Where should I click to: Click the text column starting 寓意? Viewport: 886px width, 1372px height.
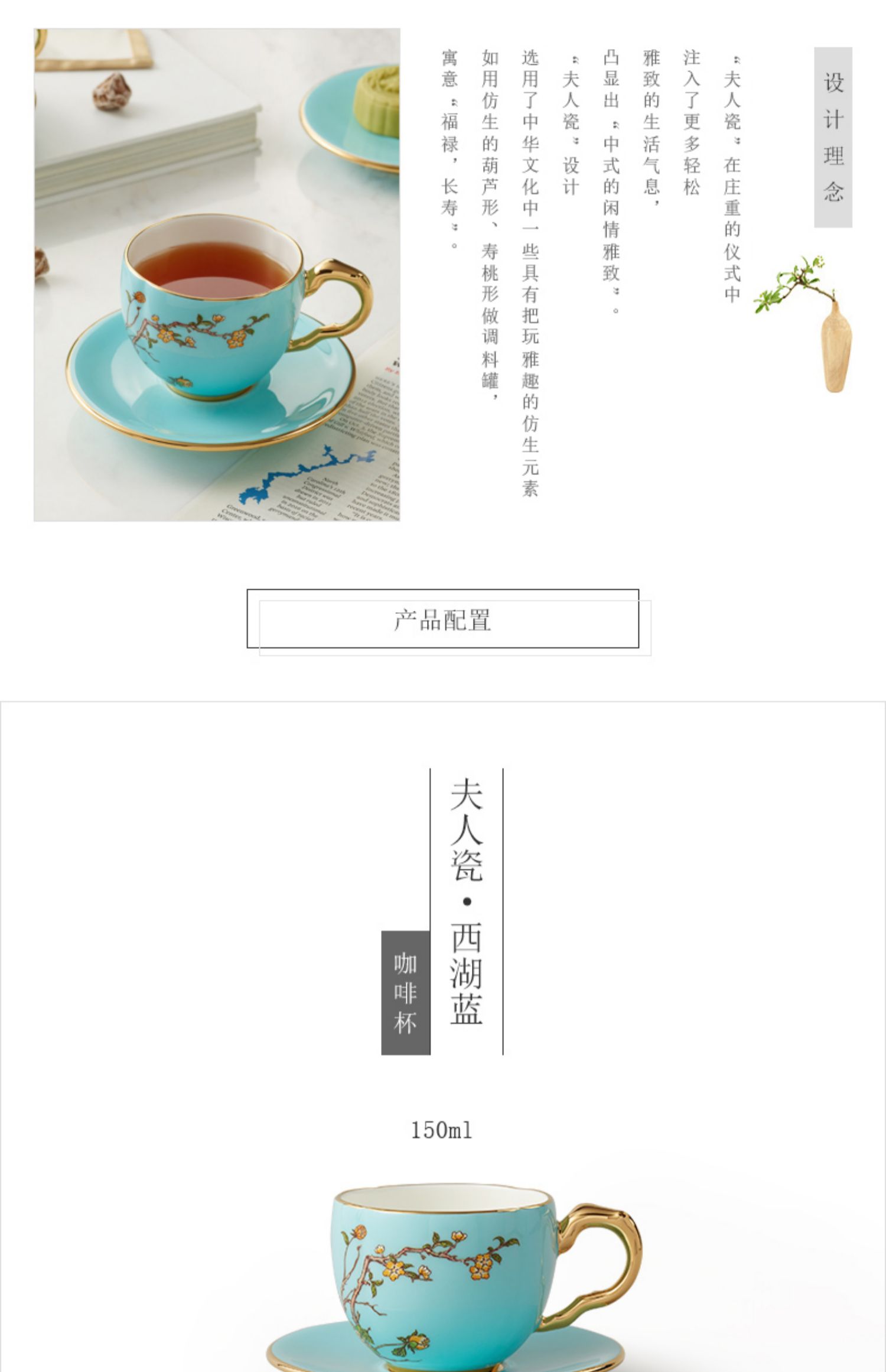(449, 149)
